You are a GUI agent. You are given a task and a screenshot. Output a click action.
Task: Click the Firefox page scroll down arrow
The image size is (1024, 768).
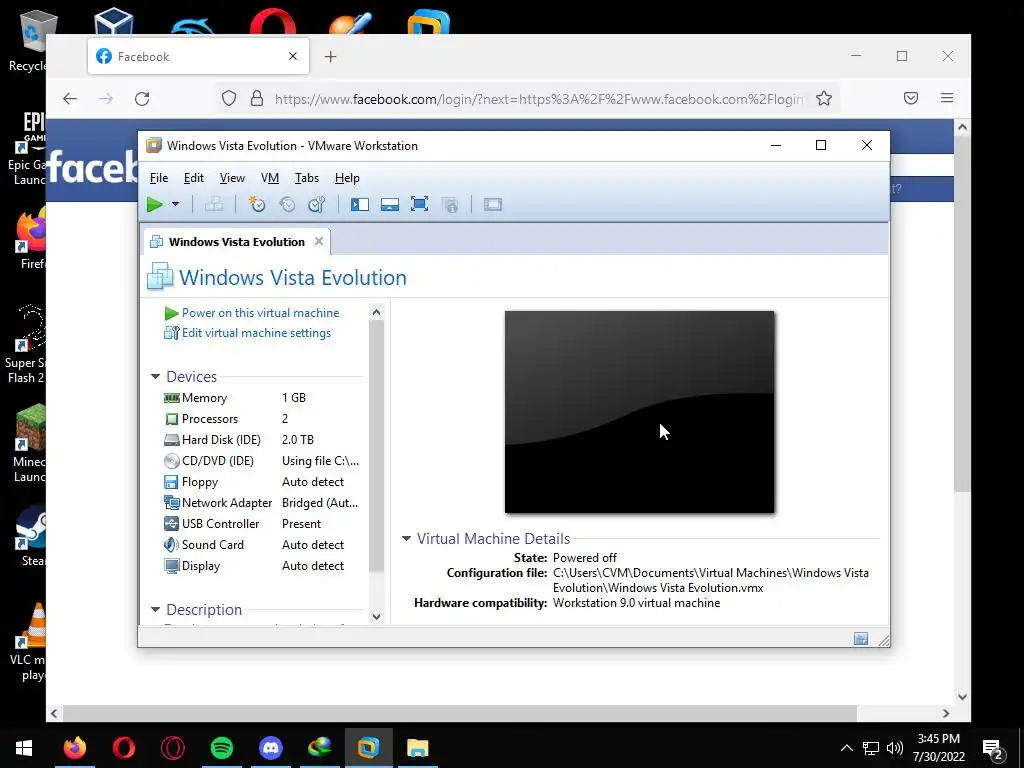pos(962,697)
